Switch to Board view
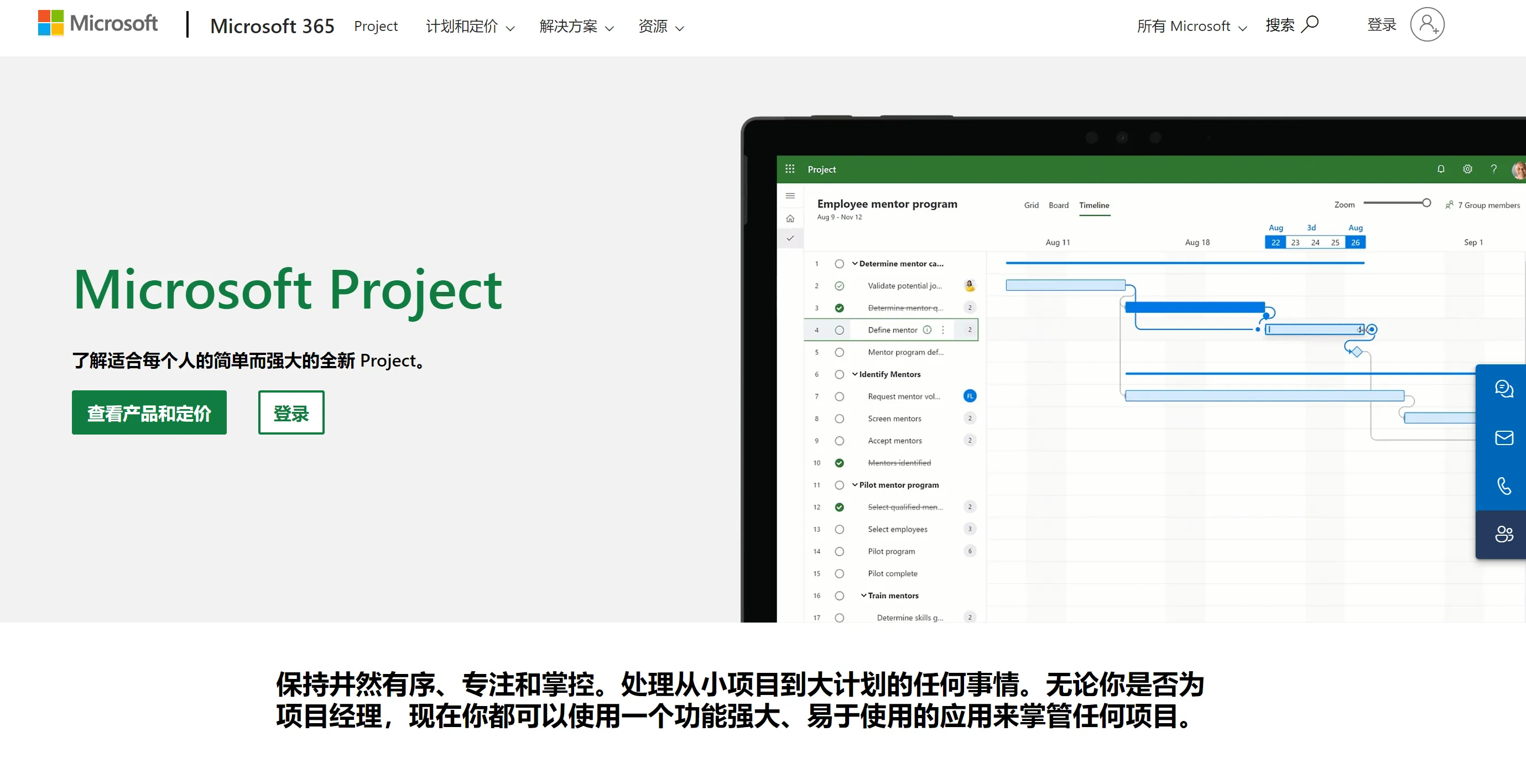The image size is (1526, 784). click(x=1058, y=205)
